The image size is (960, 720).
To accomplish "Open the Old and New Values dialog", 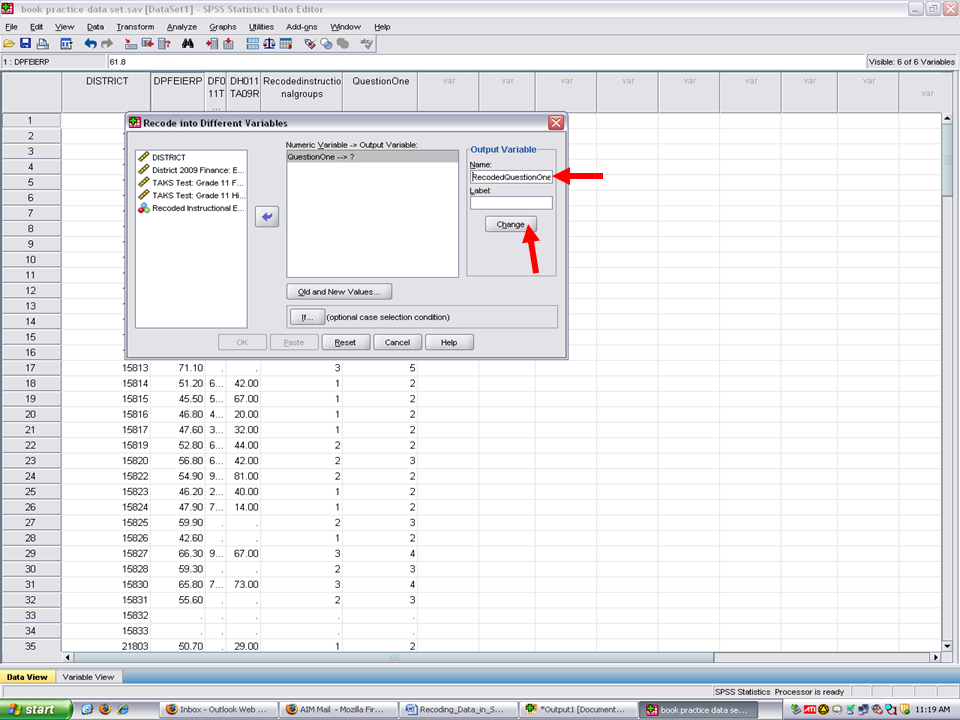I will [x=339, y=292].
